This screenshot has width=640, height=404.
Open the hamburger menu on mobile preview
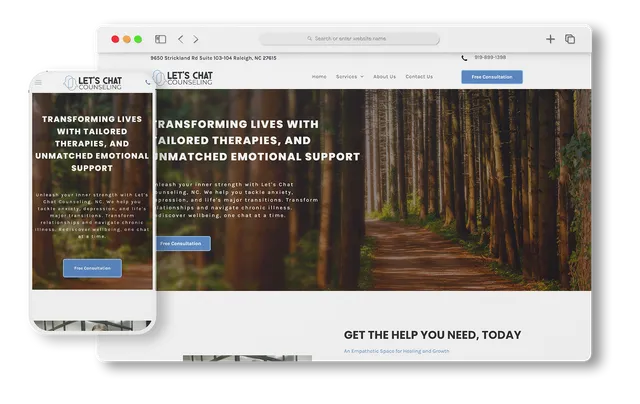coord(38,82)
